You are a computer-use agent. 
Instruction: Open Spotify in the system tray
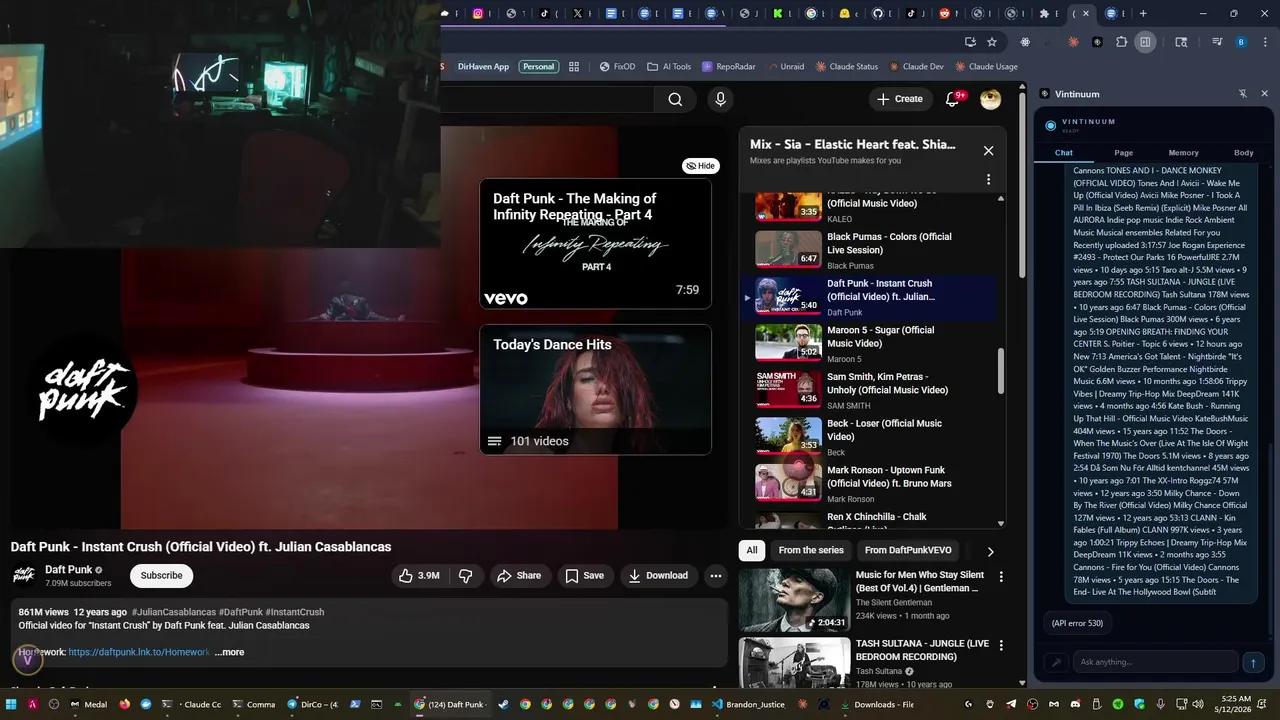pyautogui.click(x=1118, y=704)
